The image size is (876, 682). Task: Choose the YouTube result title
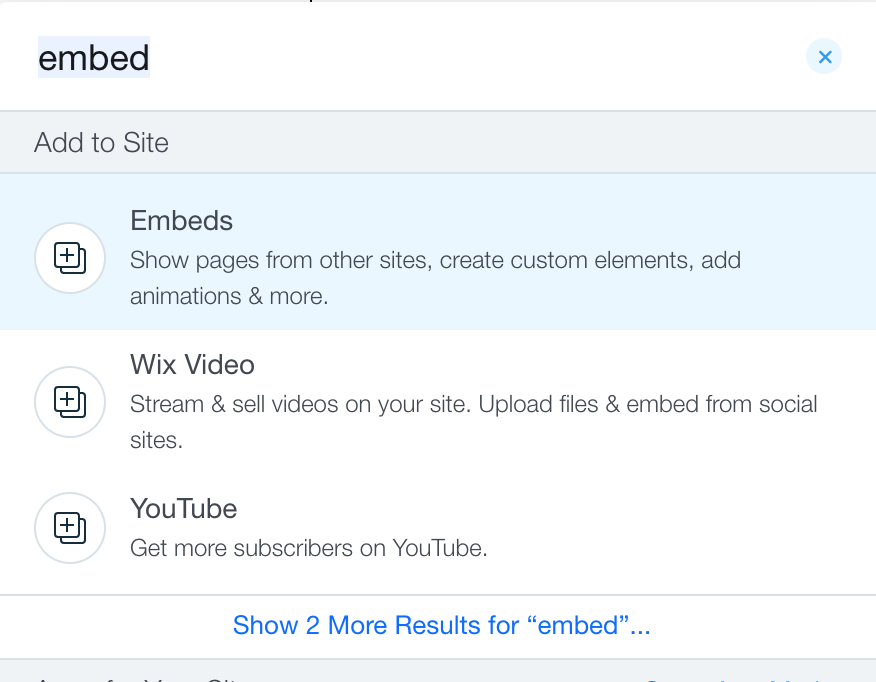click(x=183, y=509)
